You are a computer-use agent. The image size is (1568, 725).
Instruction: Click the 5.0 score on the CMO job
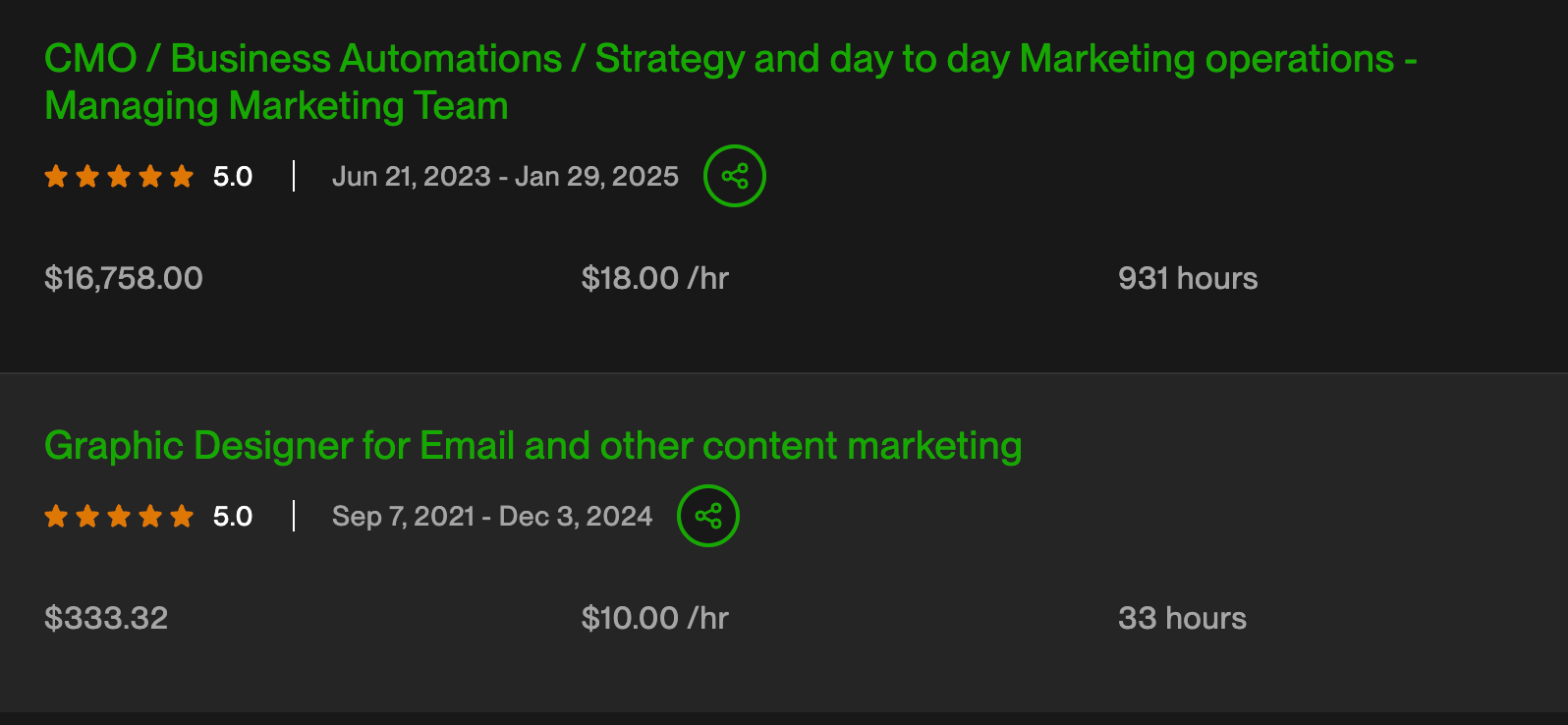click(x=233, y=177)
